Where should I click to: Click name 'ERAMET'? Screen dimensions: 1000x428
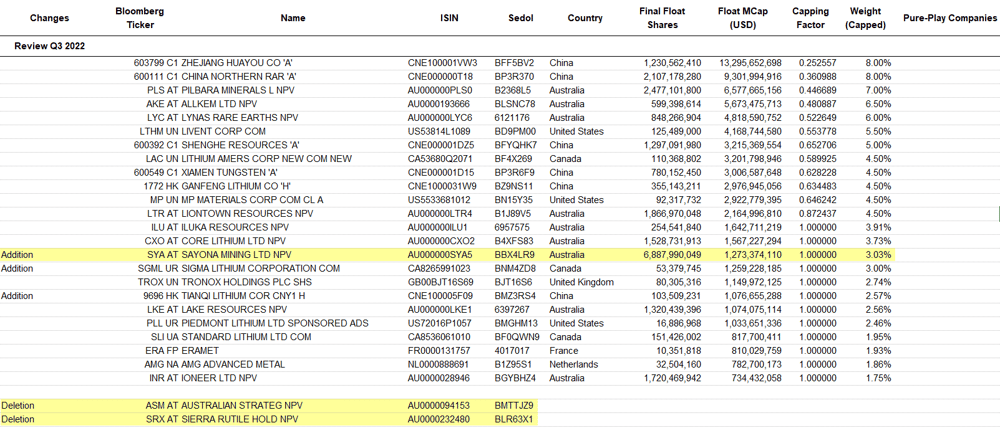pos(200,351)
